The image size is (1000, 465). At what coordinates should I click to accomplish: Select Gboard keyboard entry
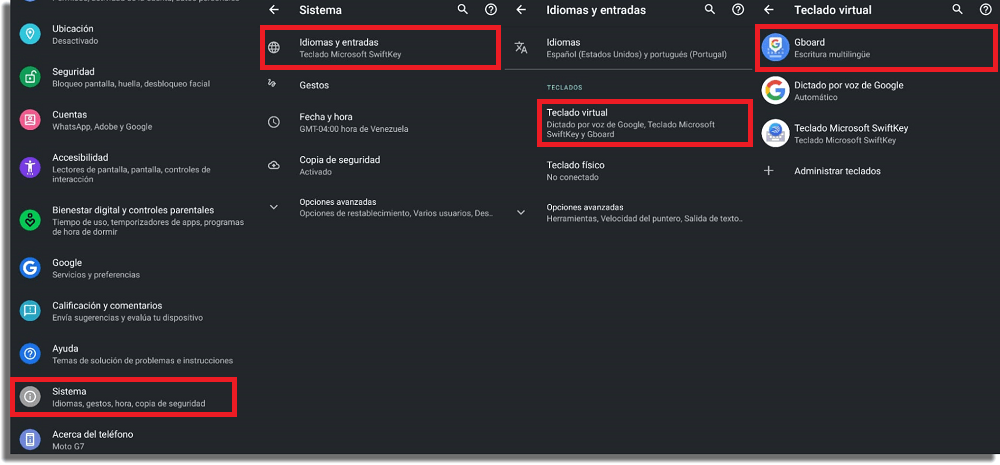click(x=875, y=48)
